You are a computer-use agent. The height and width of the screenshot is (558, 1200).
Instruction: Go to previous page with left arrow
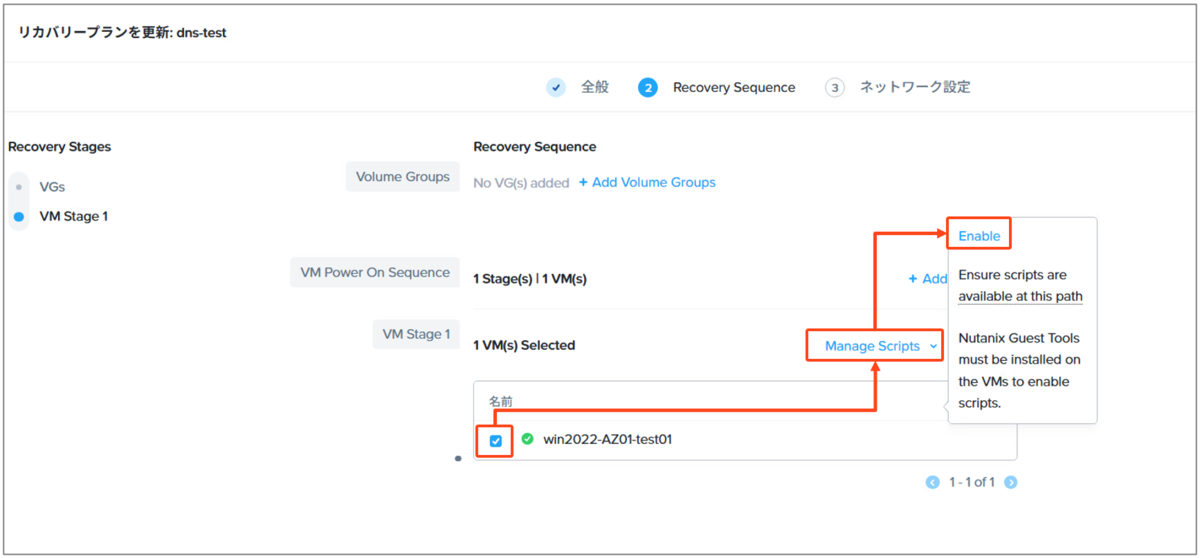[x=932, y=482]
